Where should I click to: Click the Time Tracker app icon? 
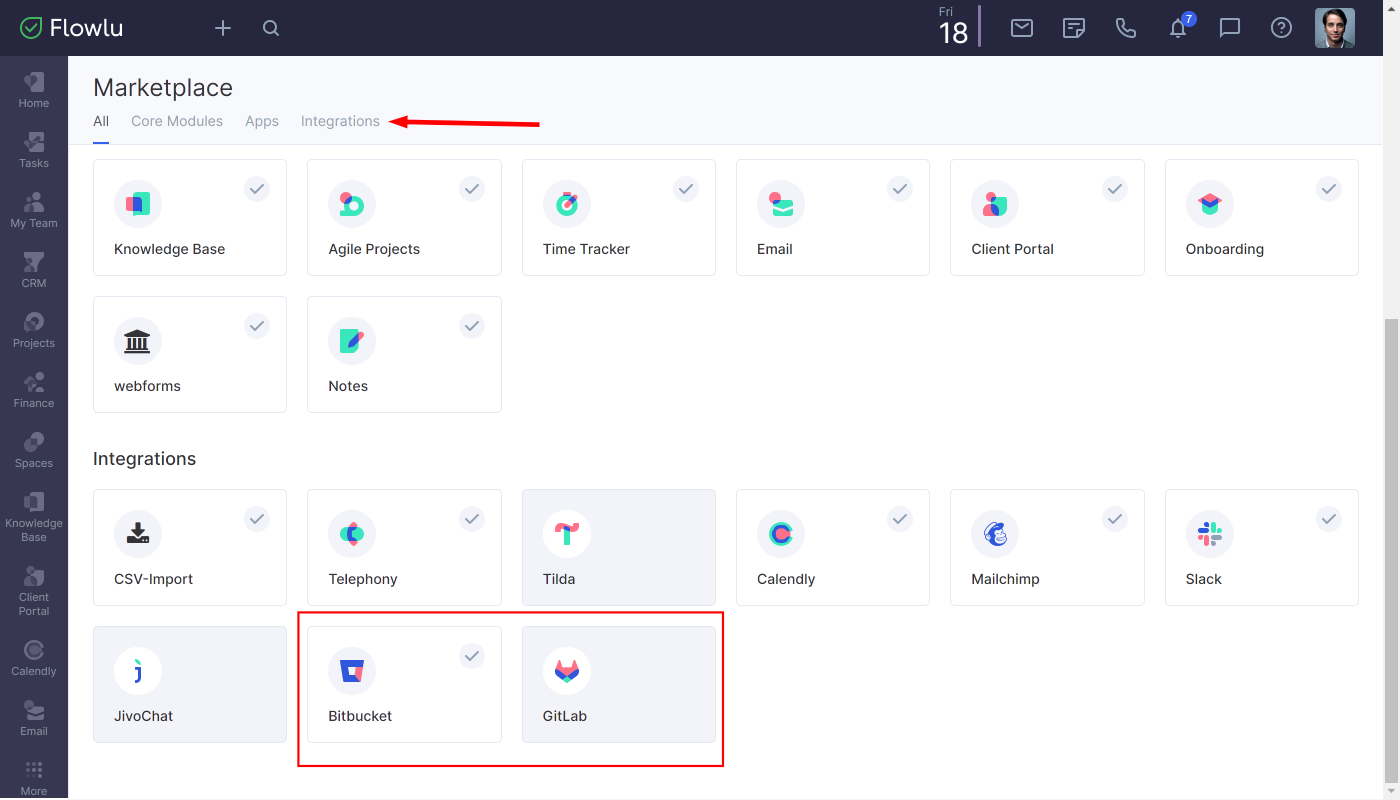[x=567, y=204]
